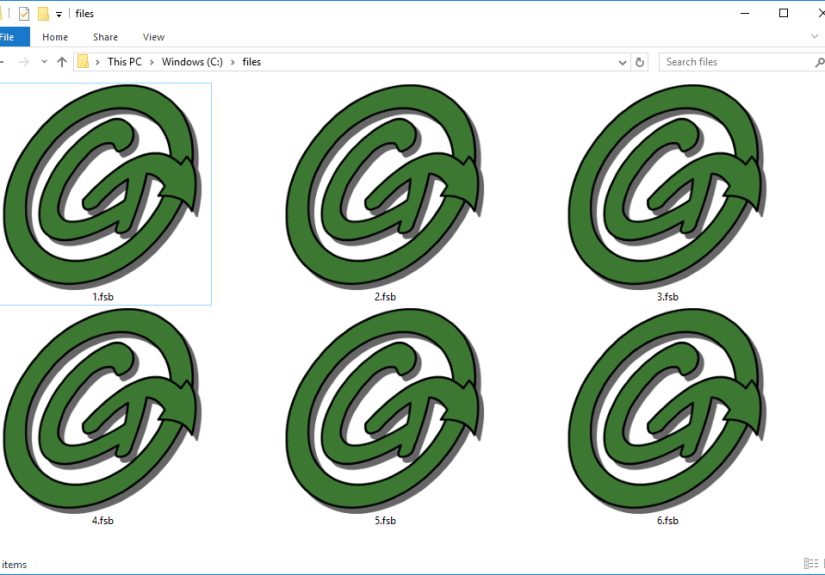The image size is (825, 575).
Task: Open the Home ribbon tab
Action: pos(55,37)
